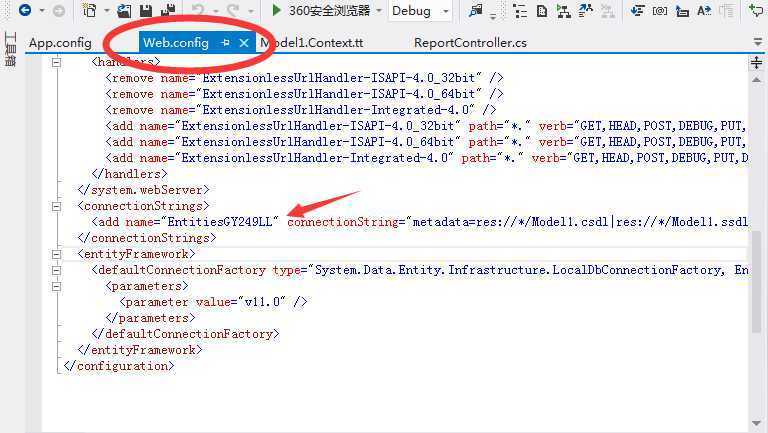Viewport: 768px width, 433px height.
Task: Collapse the entityFramework node
Action: (x=56, y=254)
